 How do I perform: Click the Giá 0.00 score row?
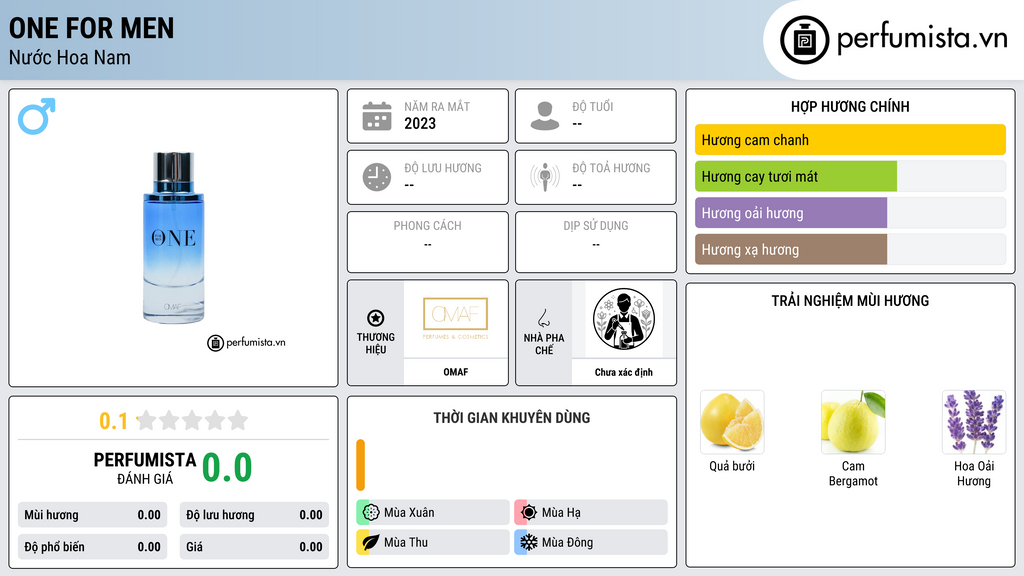coord(254,547)
